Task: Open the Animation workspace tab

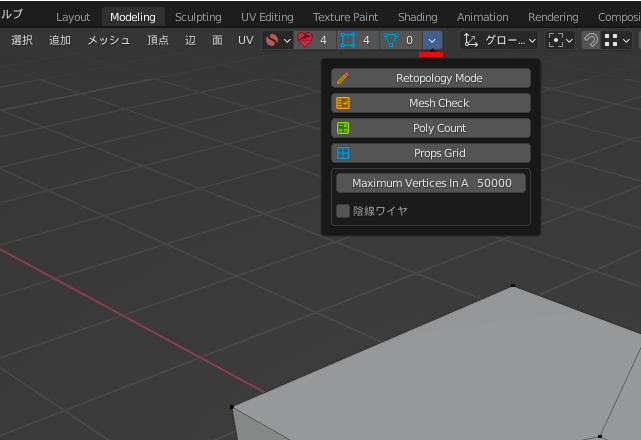Action: pos(483,17)
